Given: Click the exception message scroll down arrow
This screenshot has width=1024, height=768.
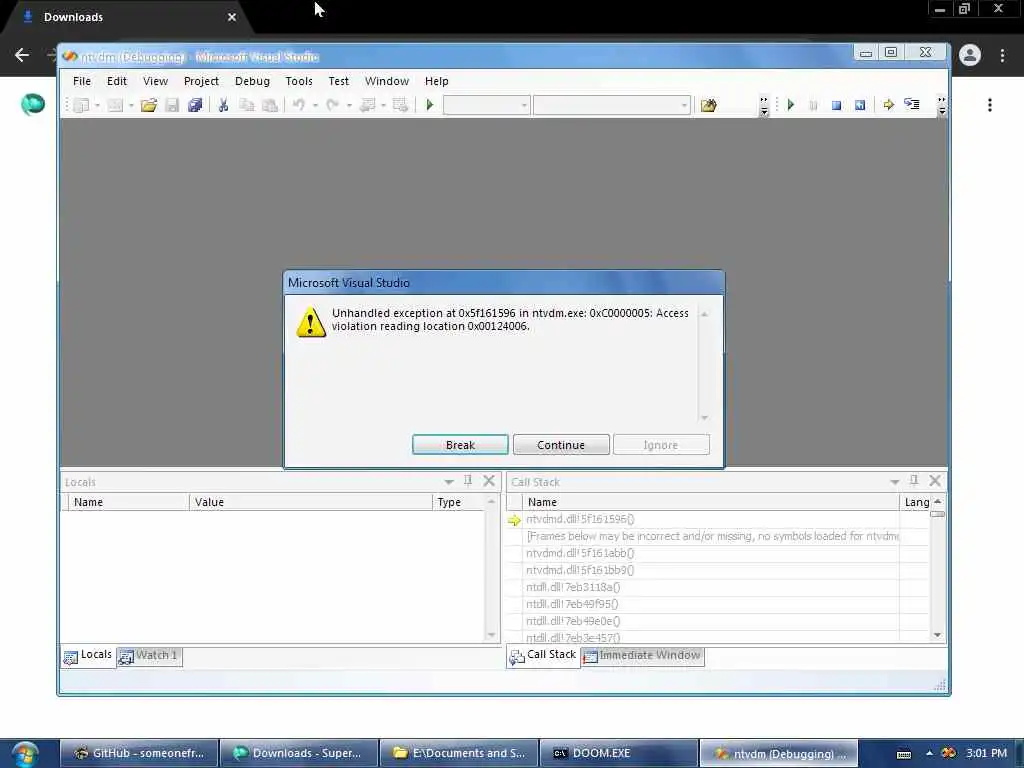Looking at the screenshot, I should [x=704, y=417].
